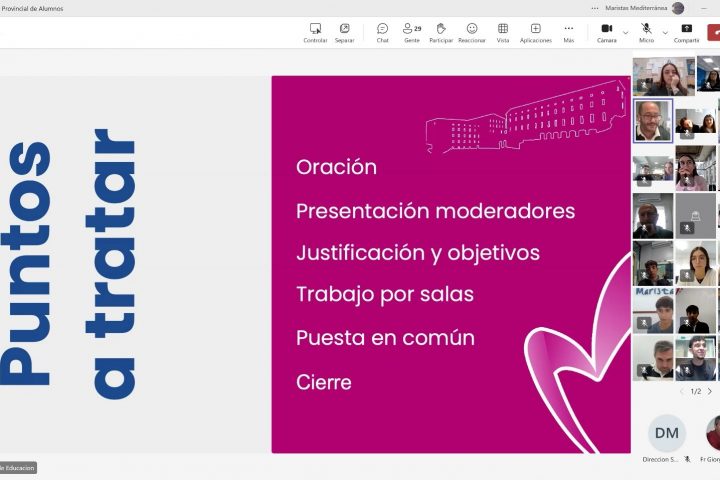Open the Más more actions menu
This screenshot has height=480, width=720.
[568, 29]
